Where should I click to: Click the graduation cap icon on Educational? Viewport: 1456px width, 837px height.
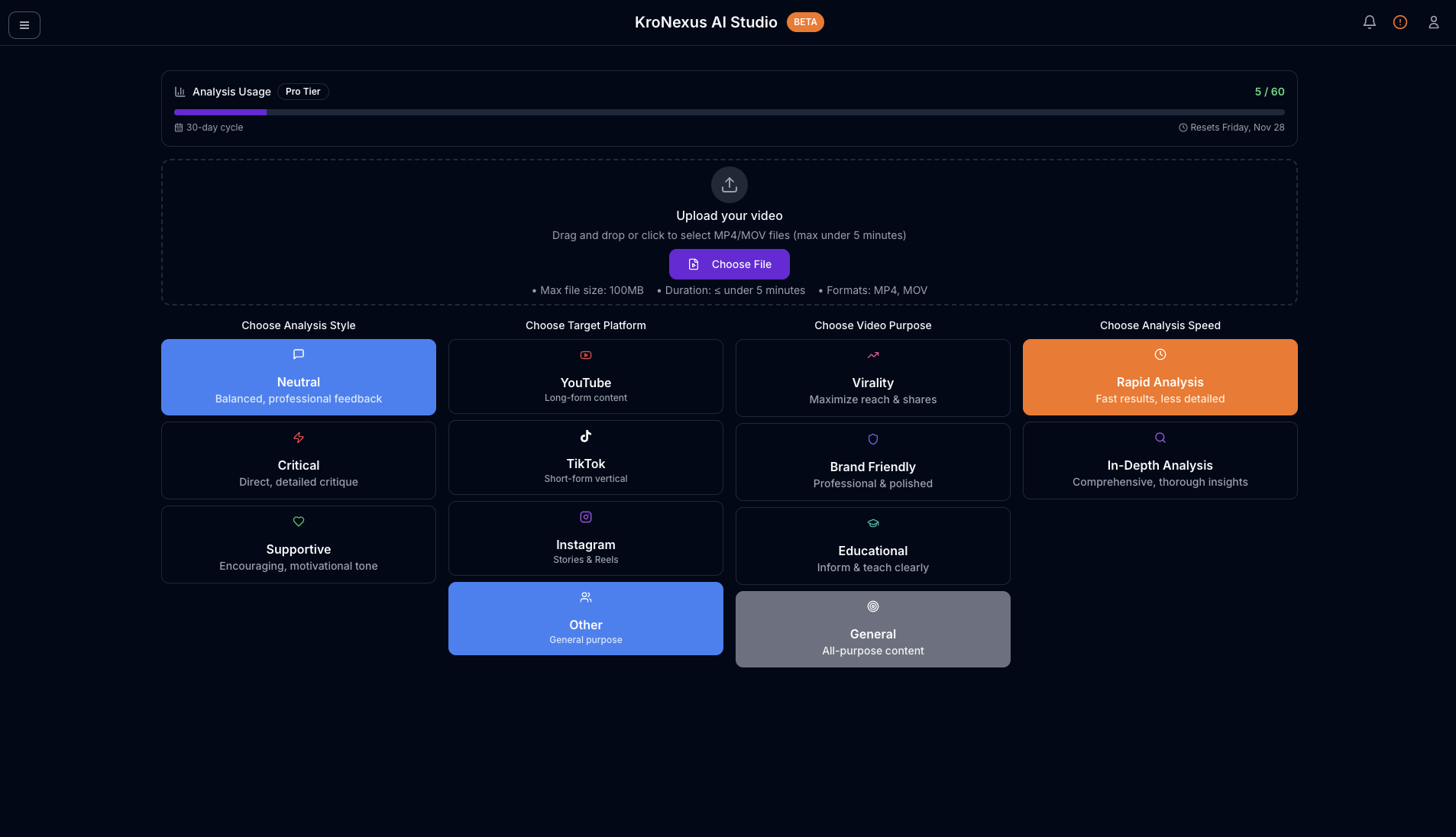click(872, 522)
